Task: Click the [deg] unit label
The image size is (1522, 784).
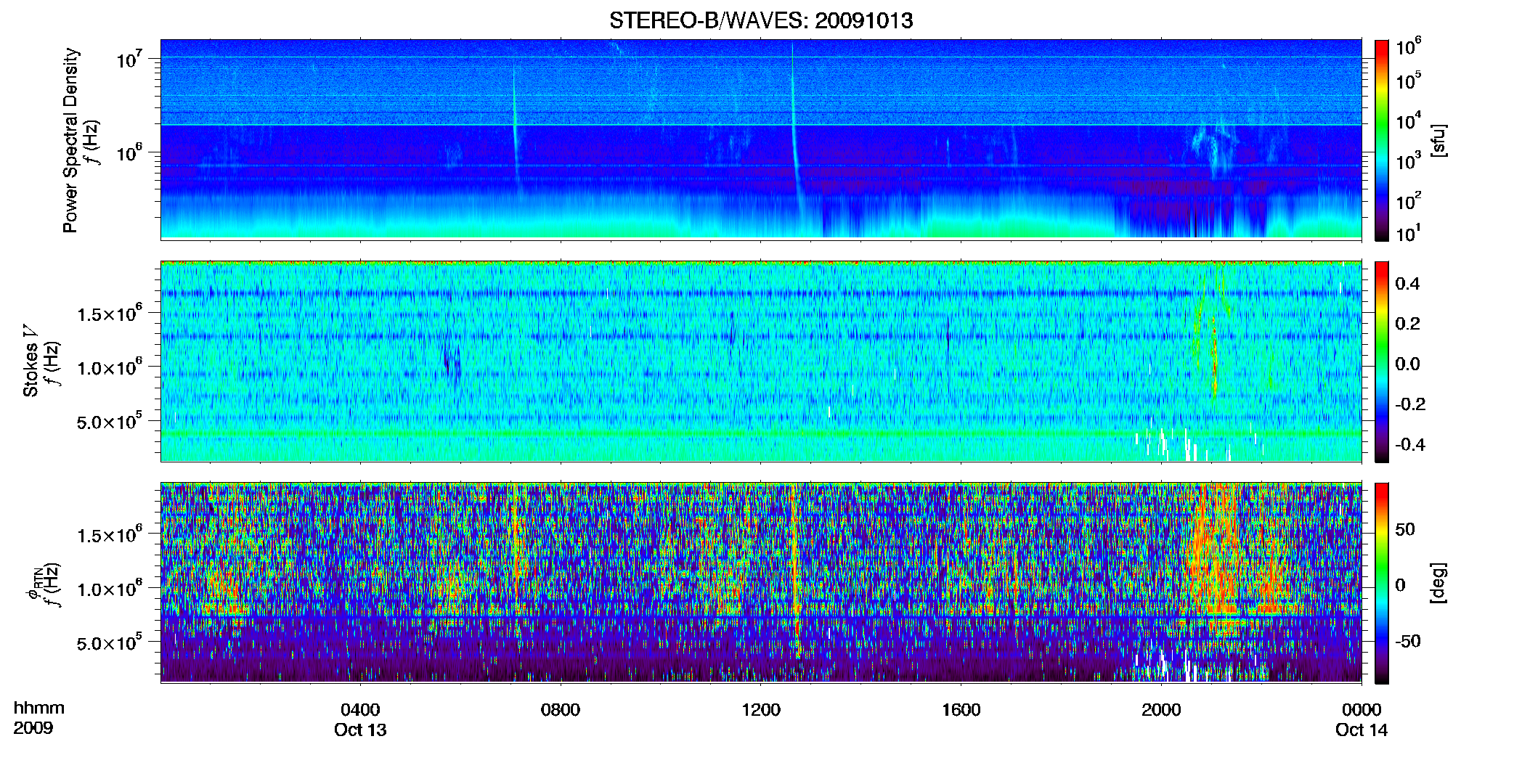Action: point(1438,583)
